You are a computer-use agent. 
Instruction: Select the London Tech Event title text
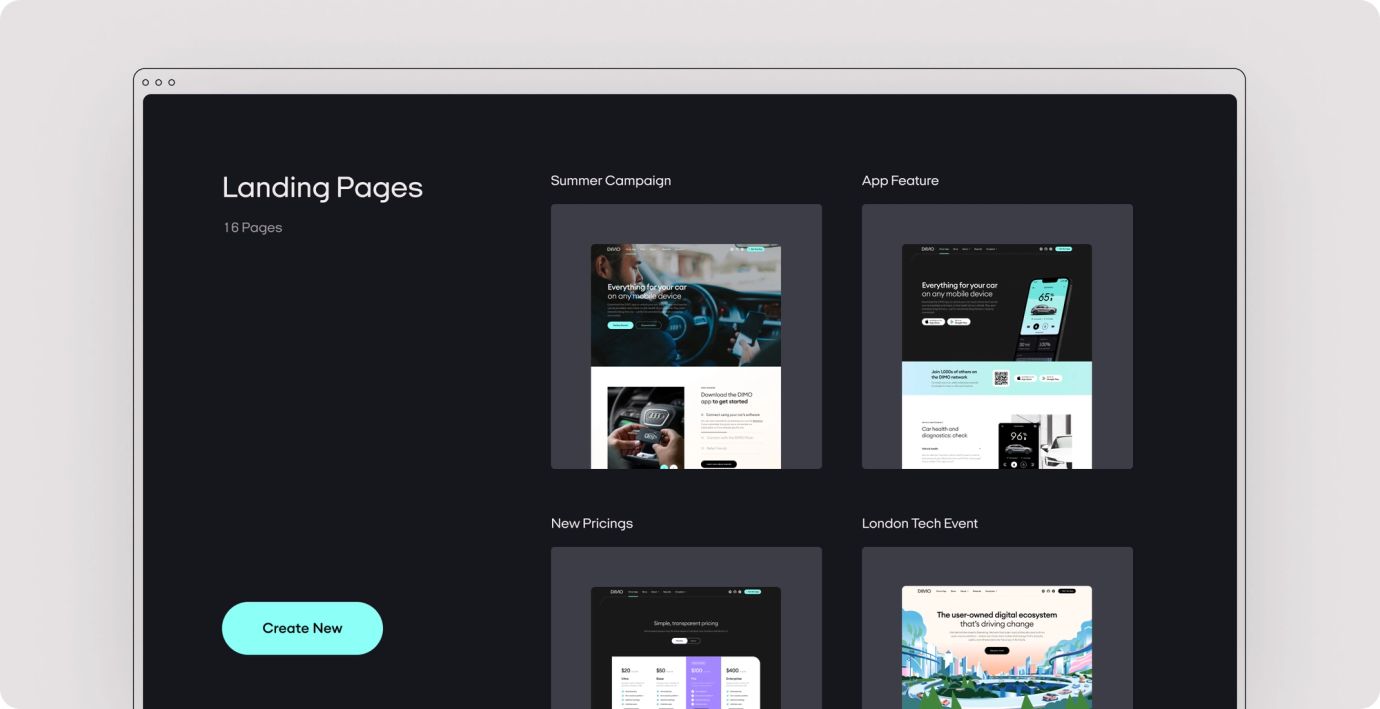[920, 523]
